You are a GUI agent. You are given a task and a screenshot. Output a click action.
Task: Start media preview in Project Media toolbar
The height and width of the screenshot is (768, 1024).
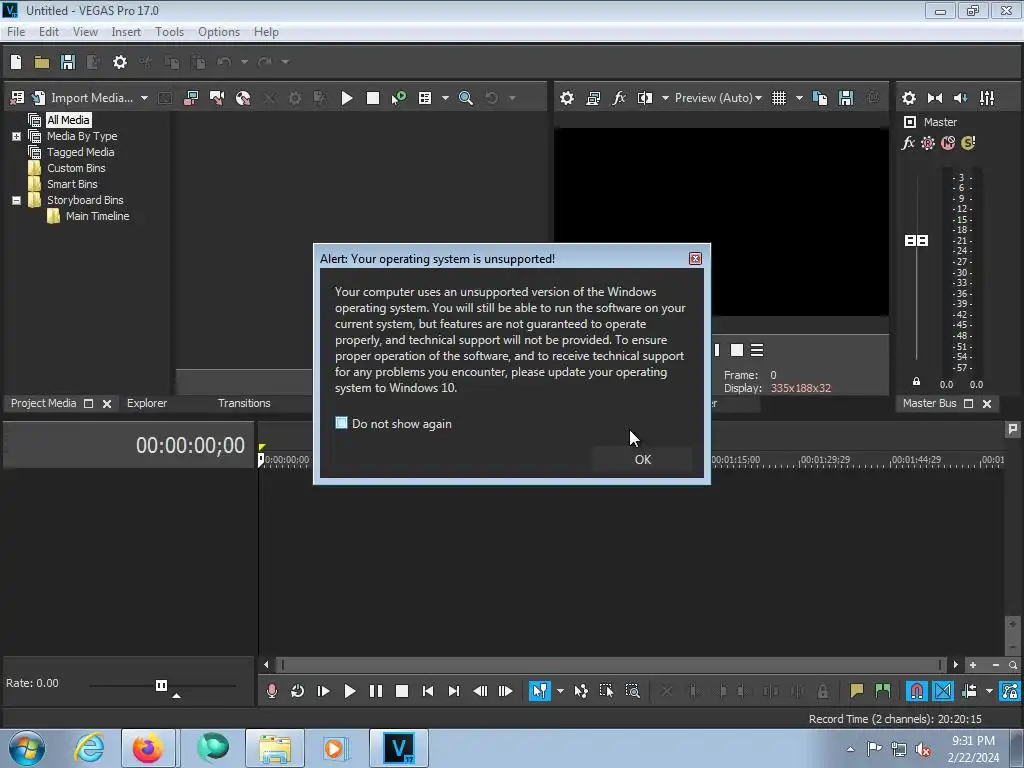[347, 98]
